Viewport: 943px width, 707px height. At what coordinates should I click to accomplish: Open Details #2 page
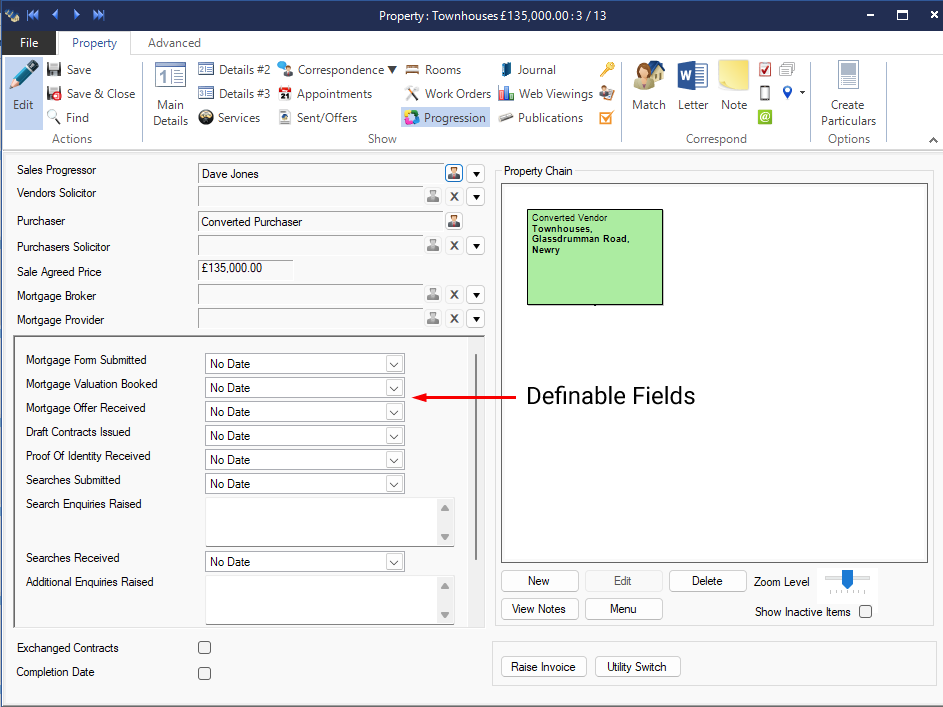click(234, 70)
